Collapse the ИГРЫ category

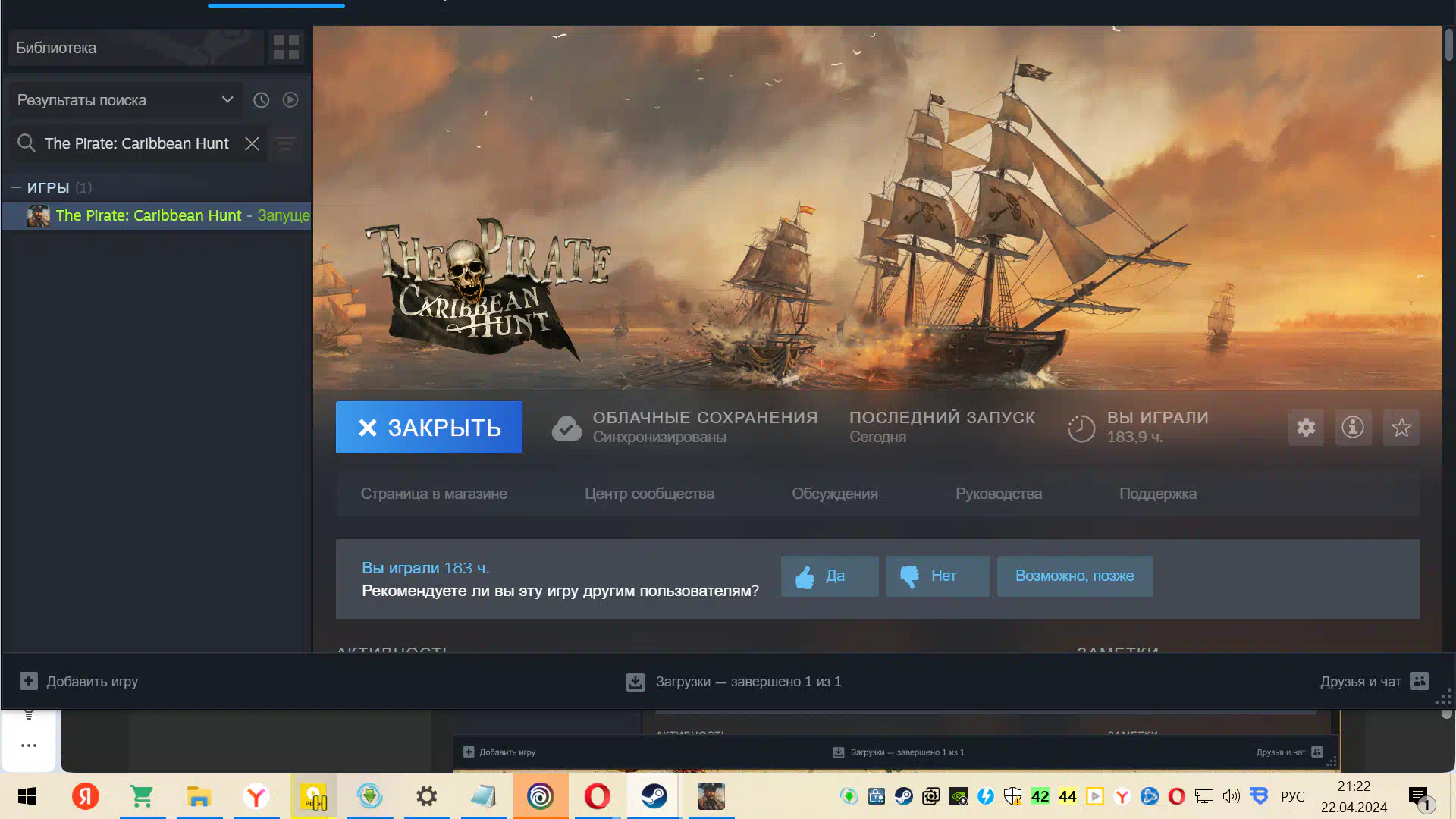click(x=16, y=187)
